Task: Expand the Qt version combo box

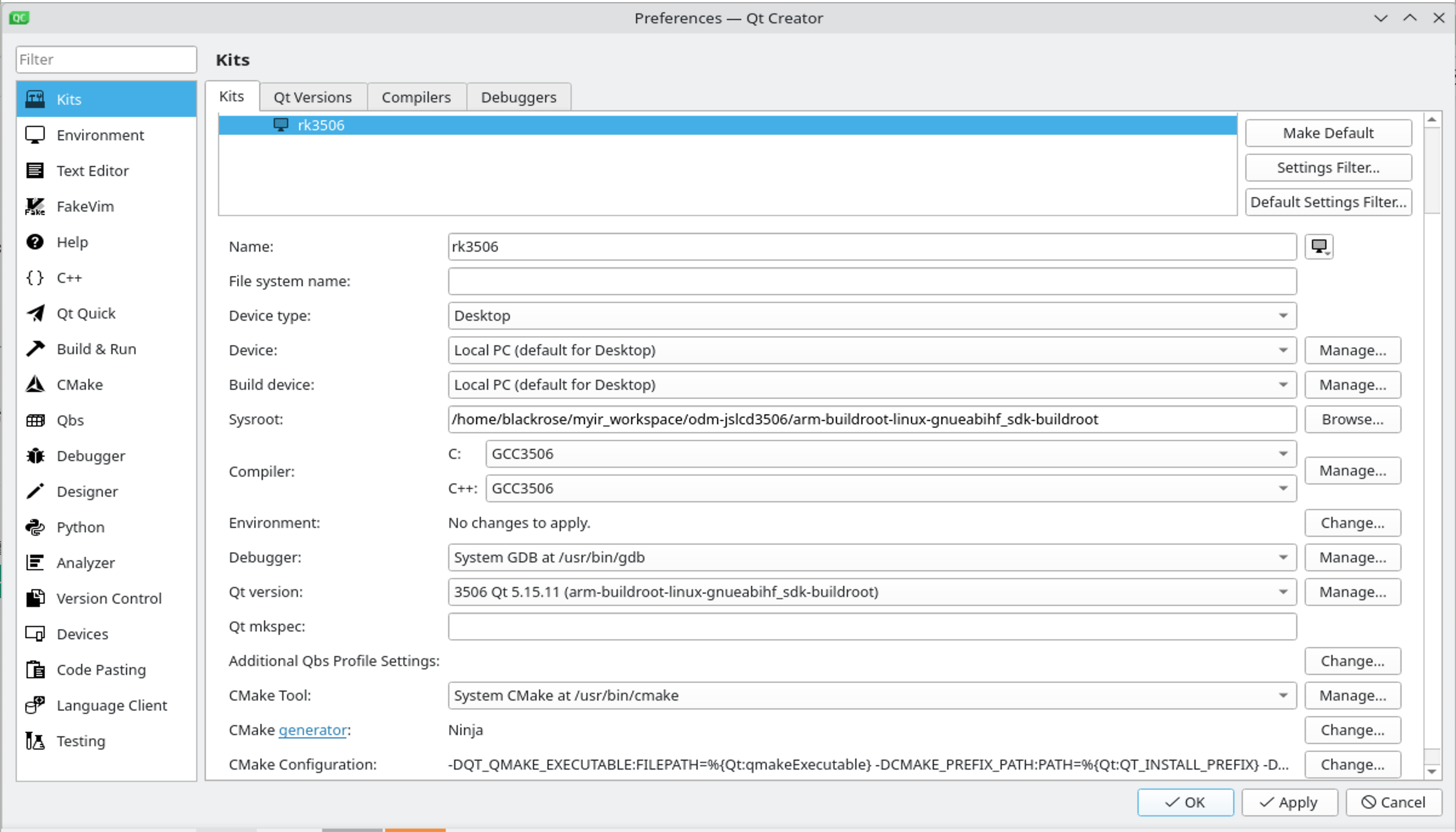Action: click(872, 591)
